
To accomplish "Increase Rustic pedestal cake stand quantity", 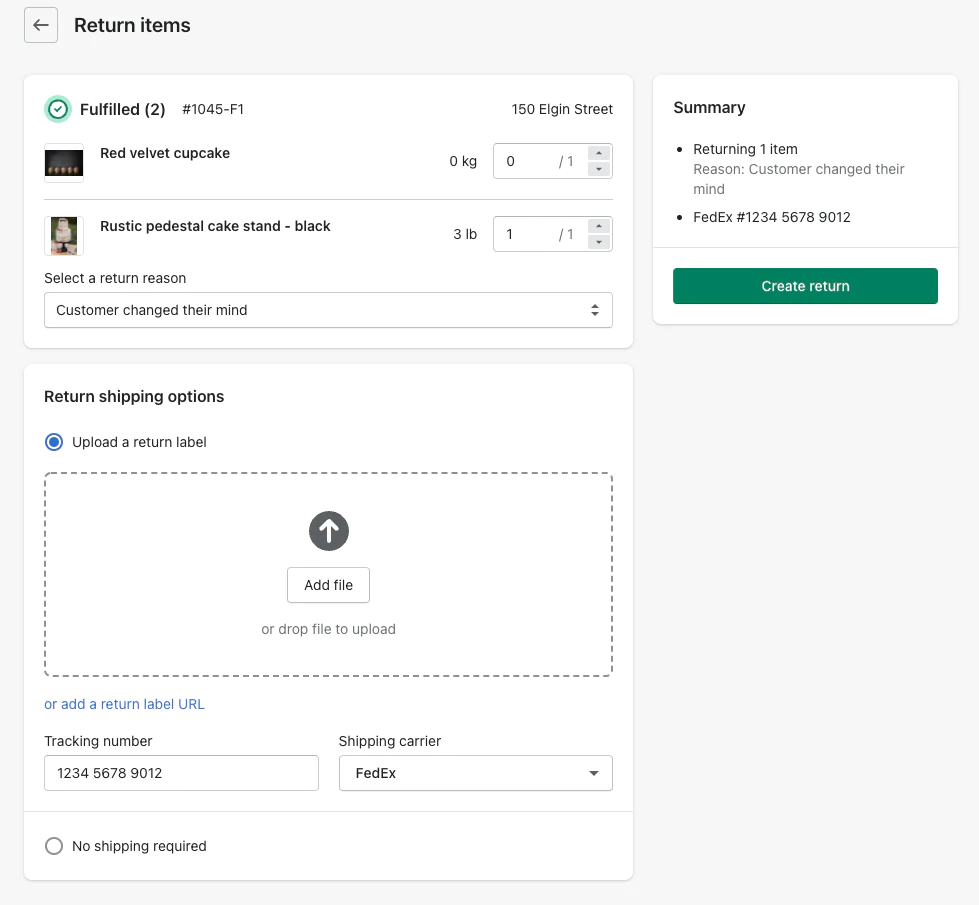I will click(599, 226).
